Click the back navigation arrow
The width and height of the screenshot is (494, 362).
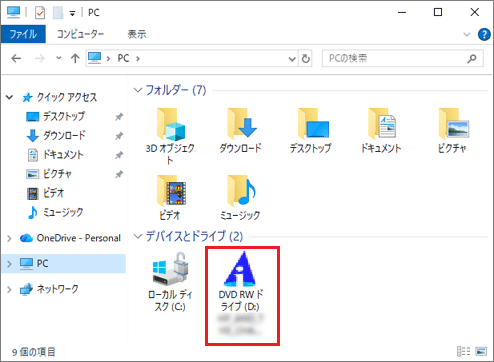[16, 59]
